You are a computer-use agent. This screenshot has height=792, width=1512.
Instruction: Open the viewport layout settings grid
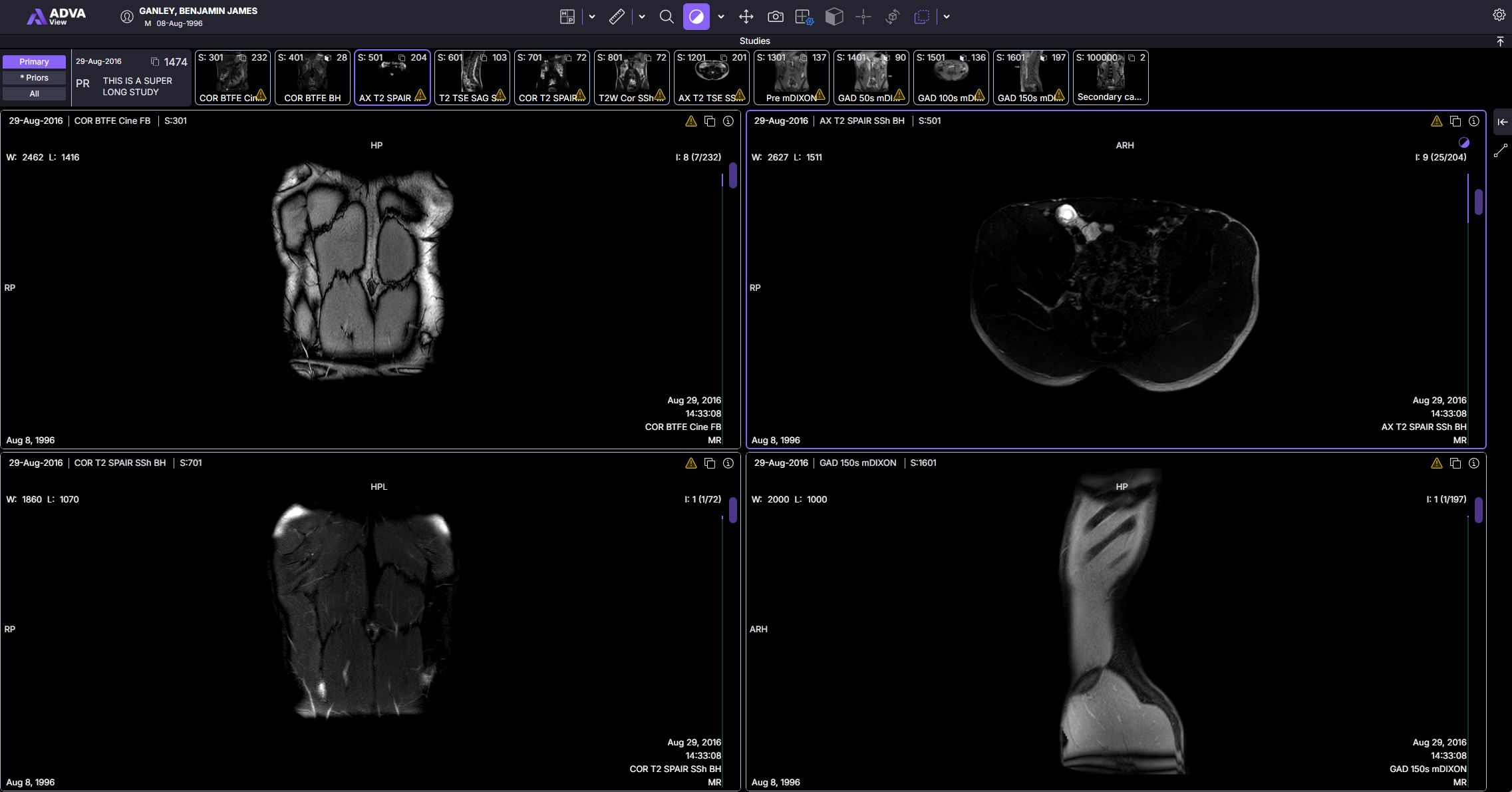click(x=804, y=17)
